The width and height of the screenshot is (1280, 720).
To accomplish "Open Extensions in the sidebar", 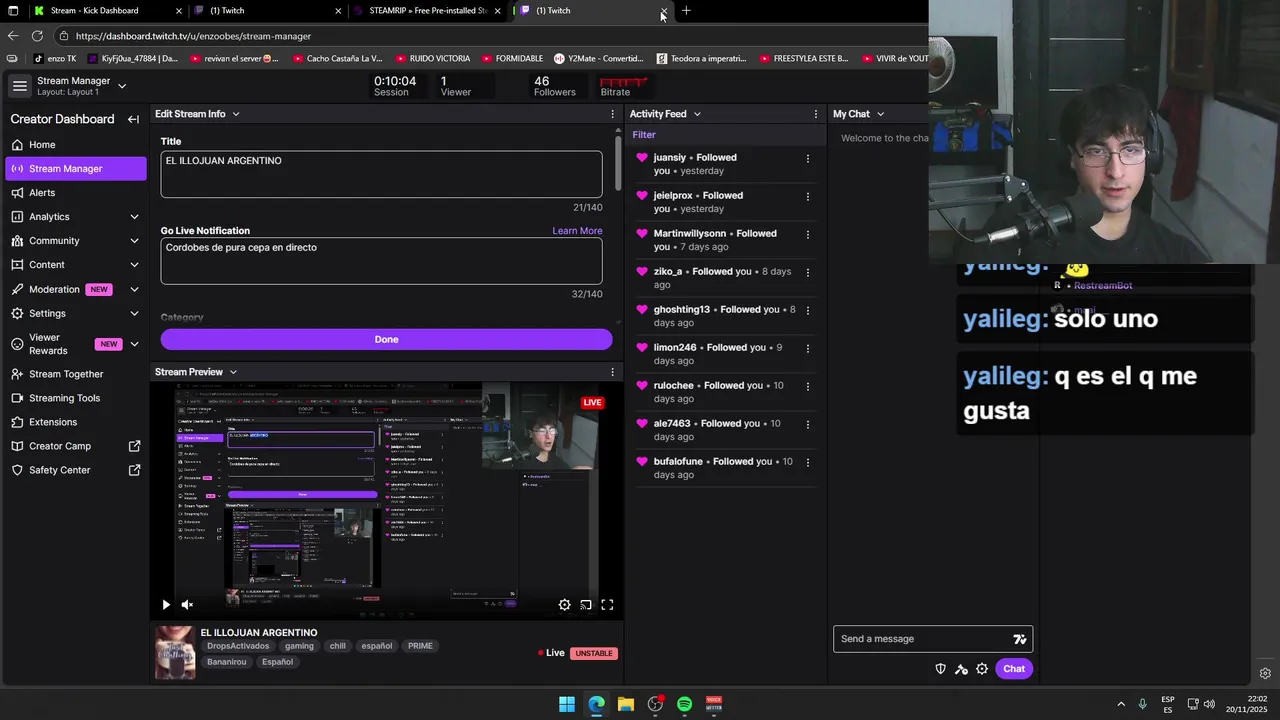I will click(x=76, y=422).
